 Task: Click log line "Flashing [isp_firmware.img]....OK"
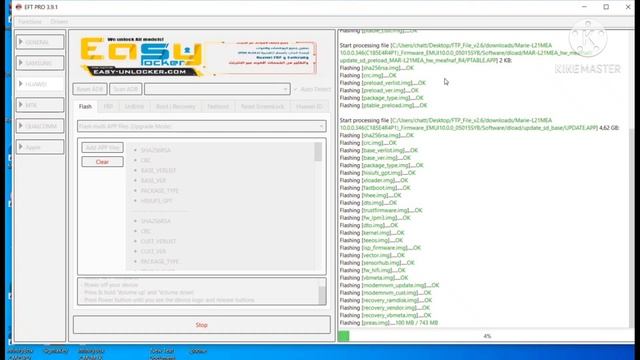pos(380,248)
